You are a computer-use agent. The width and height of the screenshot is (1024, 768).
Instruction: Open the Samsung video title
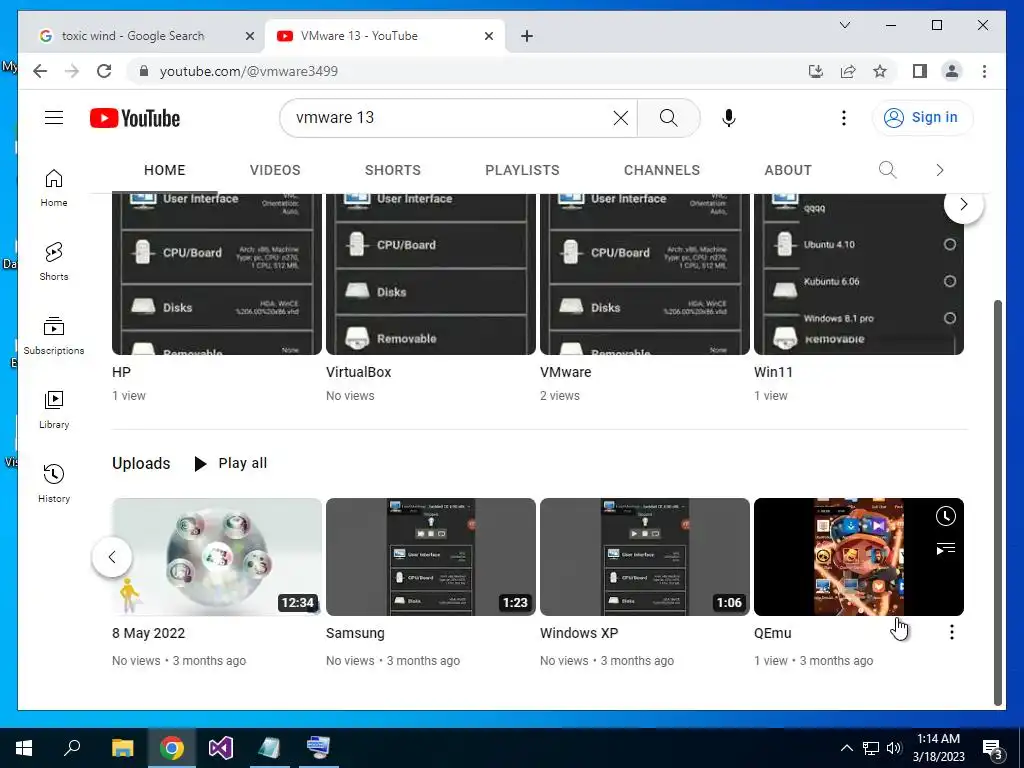tap(355, 633)
